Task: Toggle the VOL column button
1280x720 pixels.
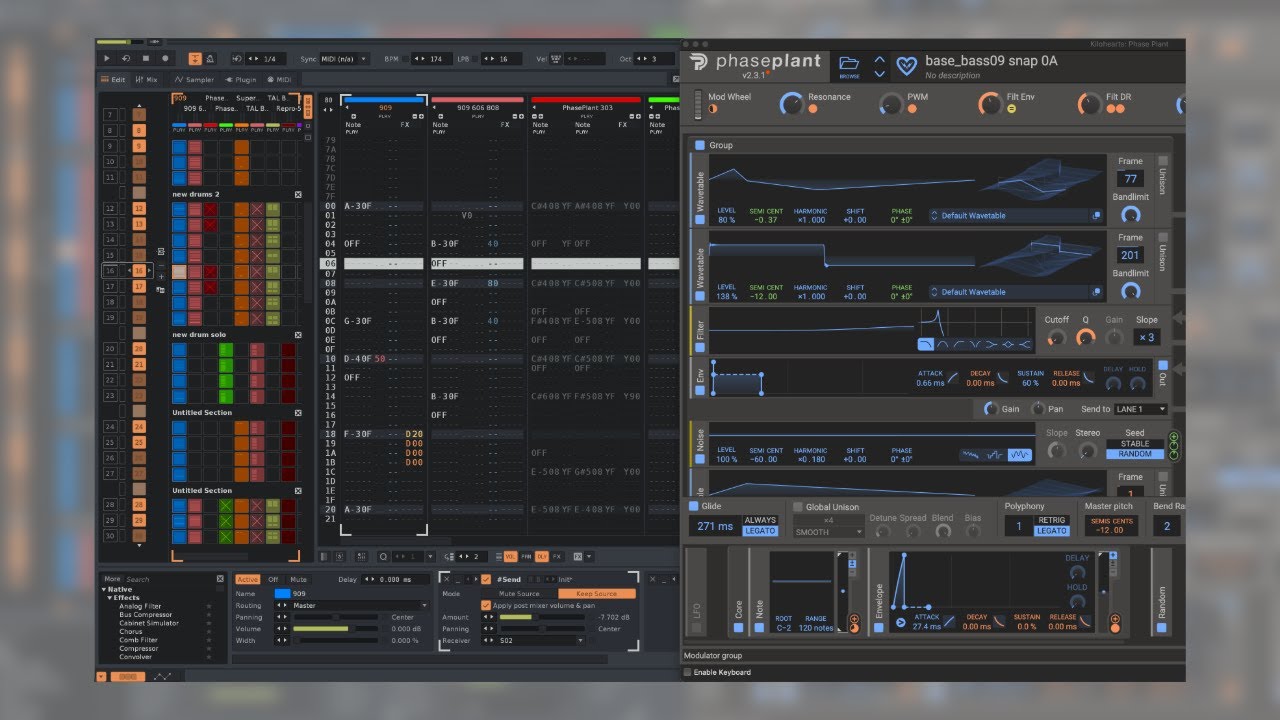Action: [x=511, y=556]
